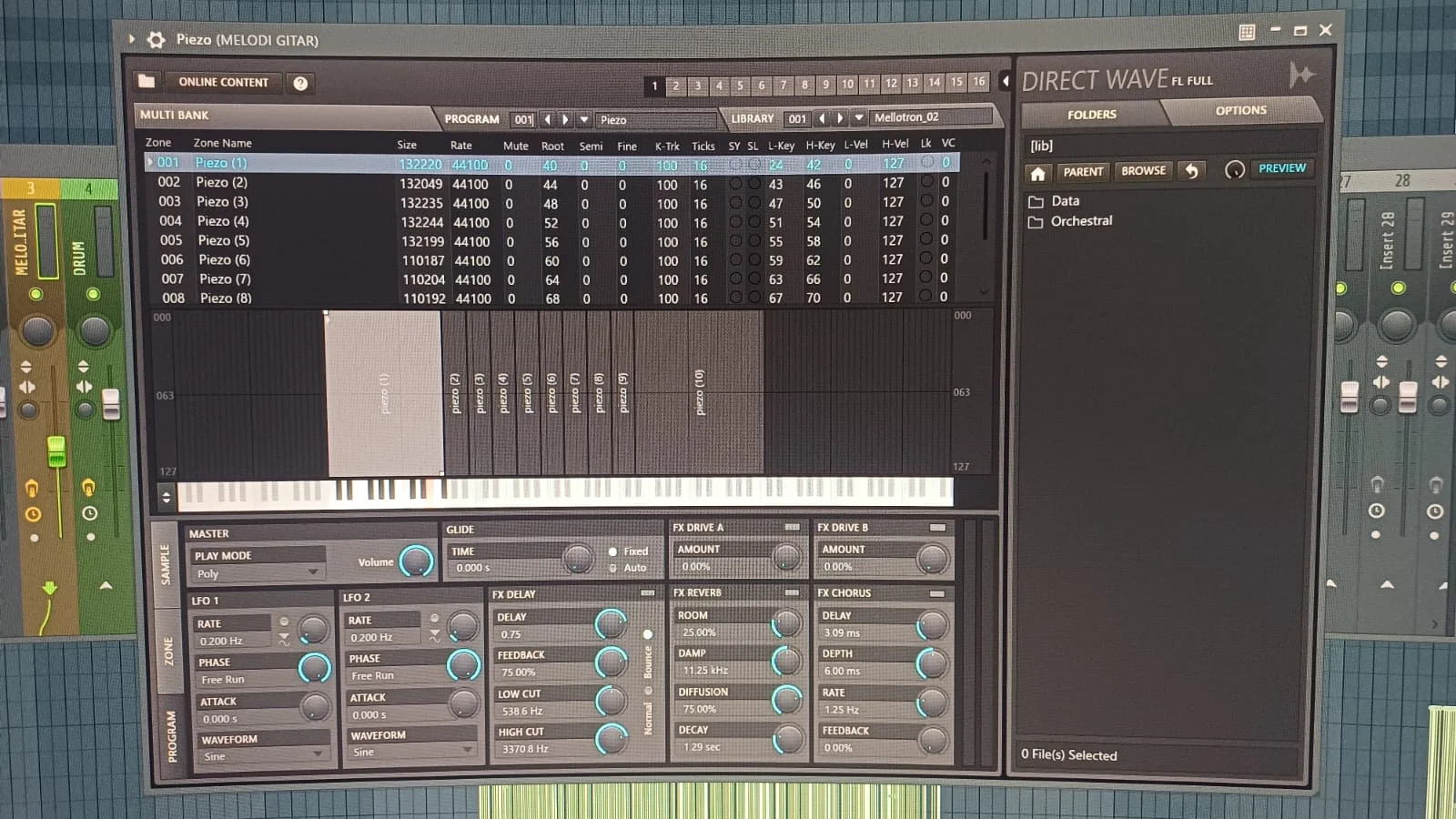1456x819 pixels.
Task: Click the folder icon beside Online Content
Action: (x=147, y=82)
